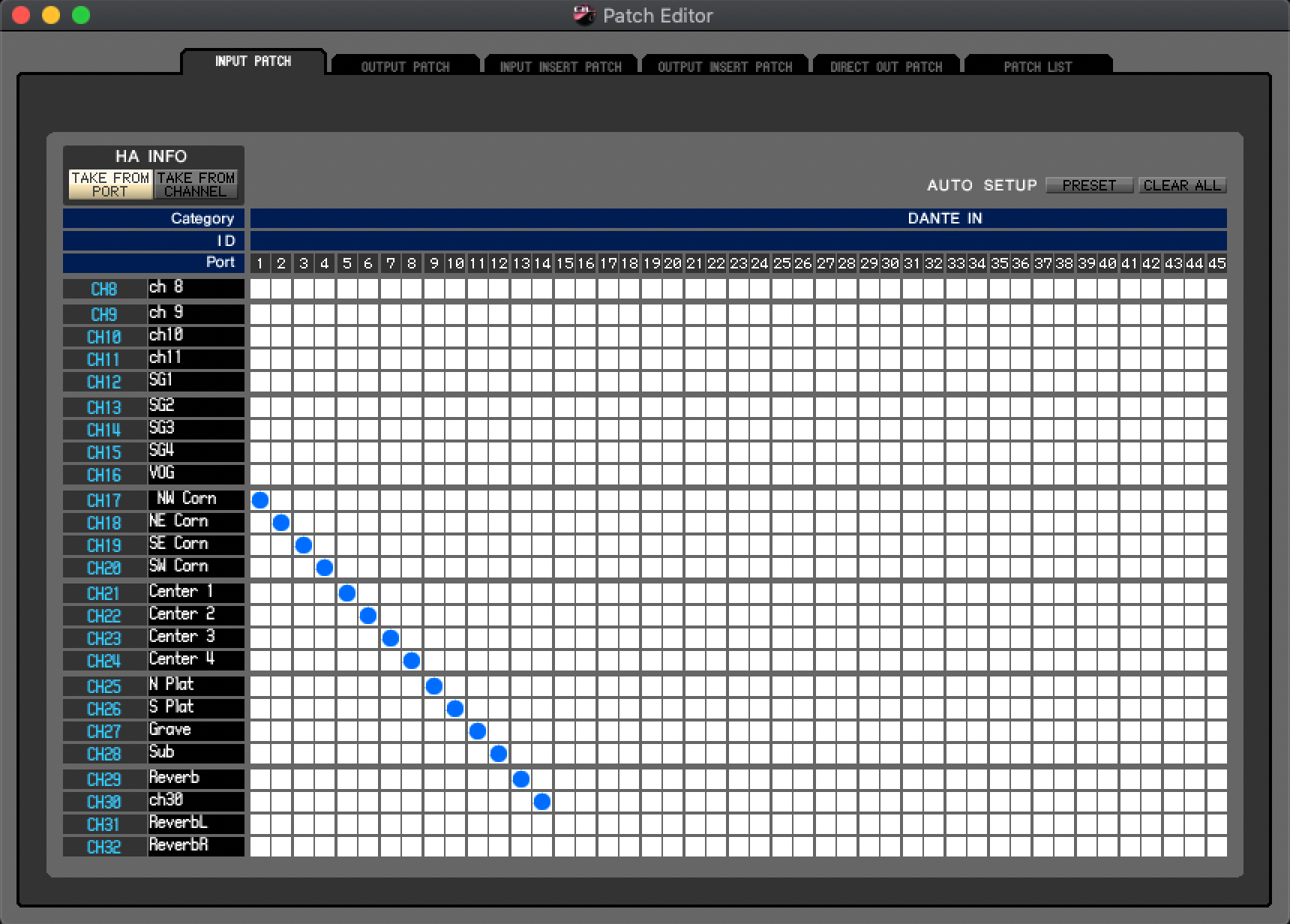The image size is (1290, 924).
Task: Switch to the OUTPUT PATCH tab
Action: point(405,66)
